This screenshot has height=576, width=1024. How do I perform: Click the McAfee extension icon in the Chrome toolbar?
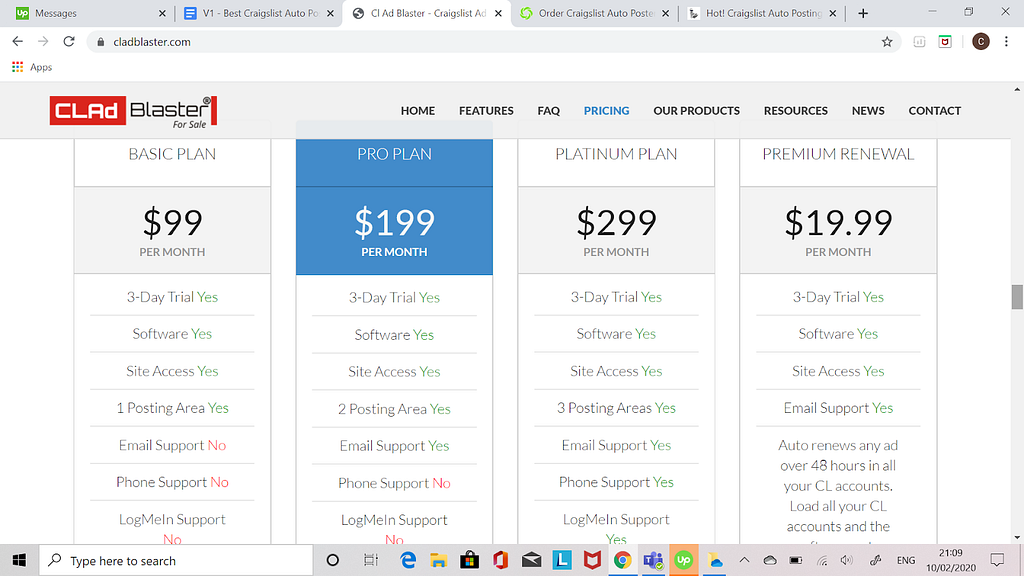pyautogui.click(x=945, y=42)
